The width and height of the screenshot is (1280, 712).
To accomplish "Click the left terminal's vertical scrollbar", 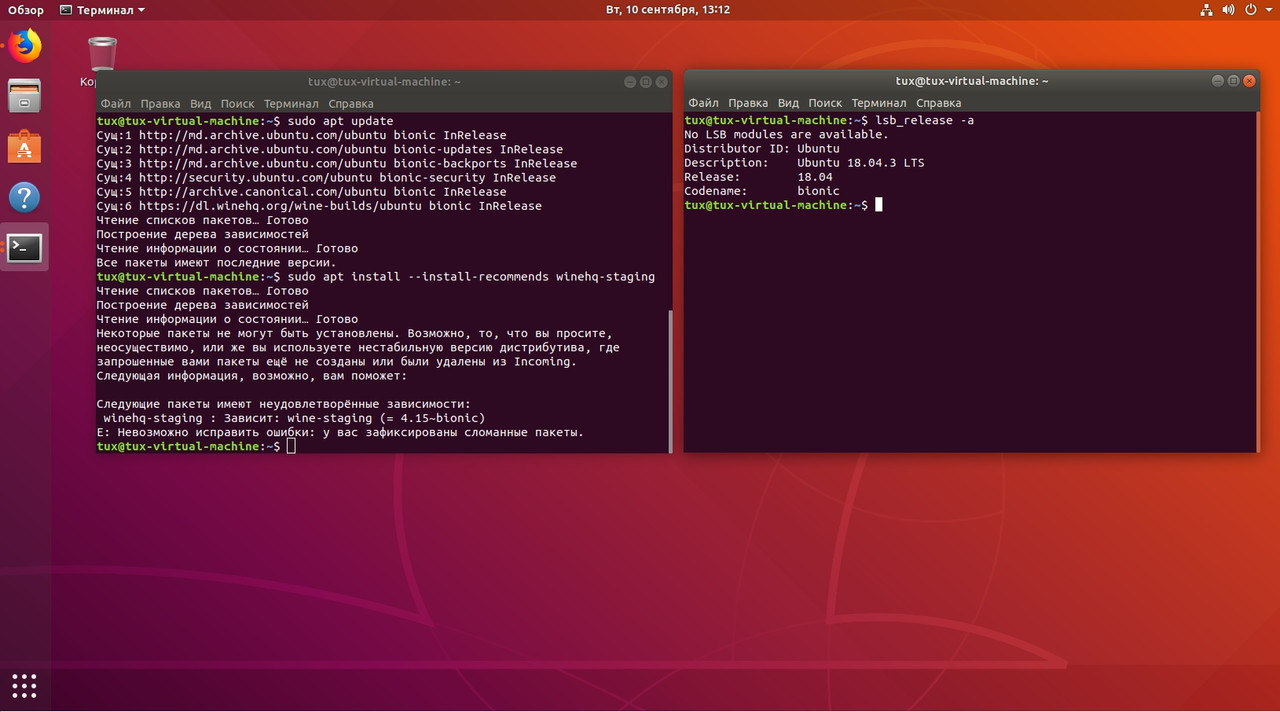I will click(669, 380).
